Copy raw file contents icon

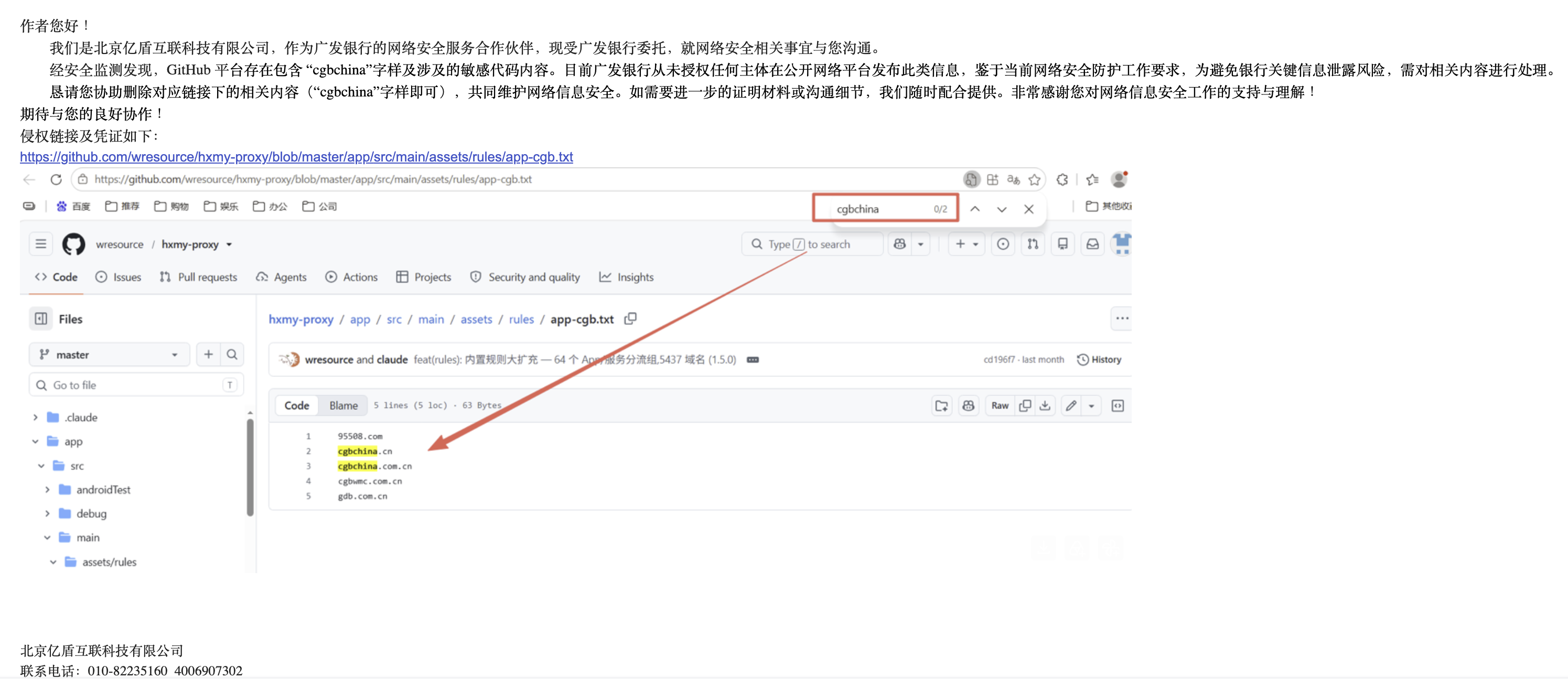(x=1025, y=405)
